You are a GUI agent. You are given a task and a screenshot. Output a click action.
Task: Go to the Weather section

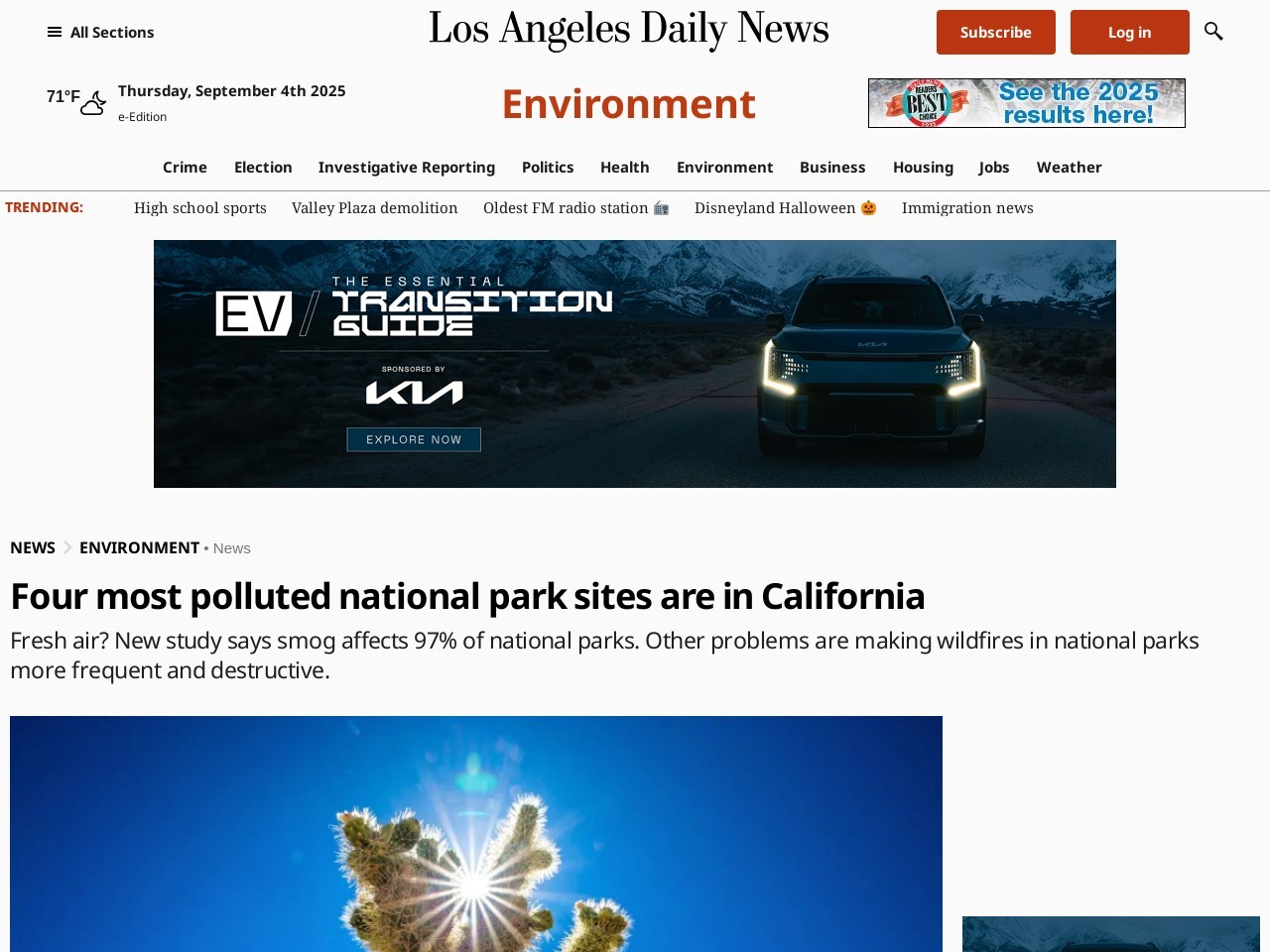1070,167
